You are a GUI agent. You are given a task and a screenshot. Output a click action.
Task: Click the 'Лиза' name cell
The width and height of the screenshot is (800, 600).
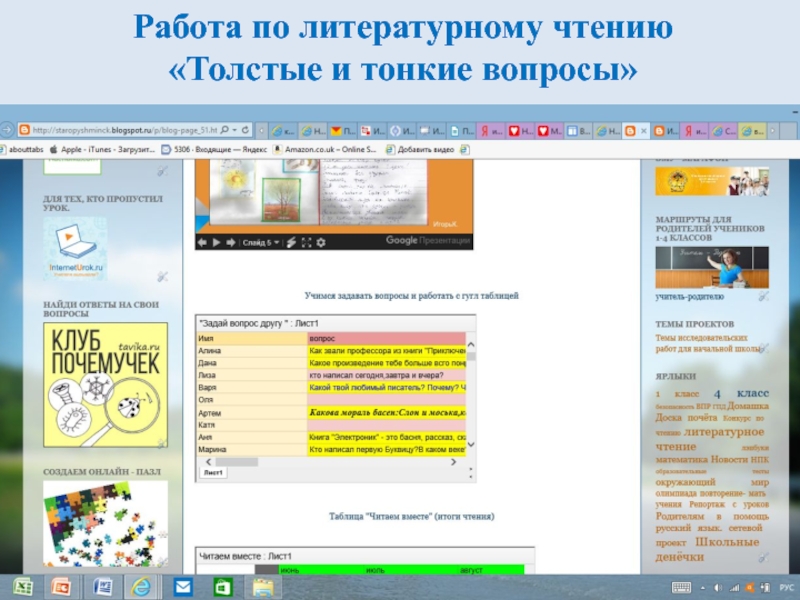[x=252, y=376]
